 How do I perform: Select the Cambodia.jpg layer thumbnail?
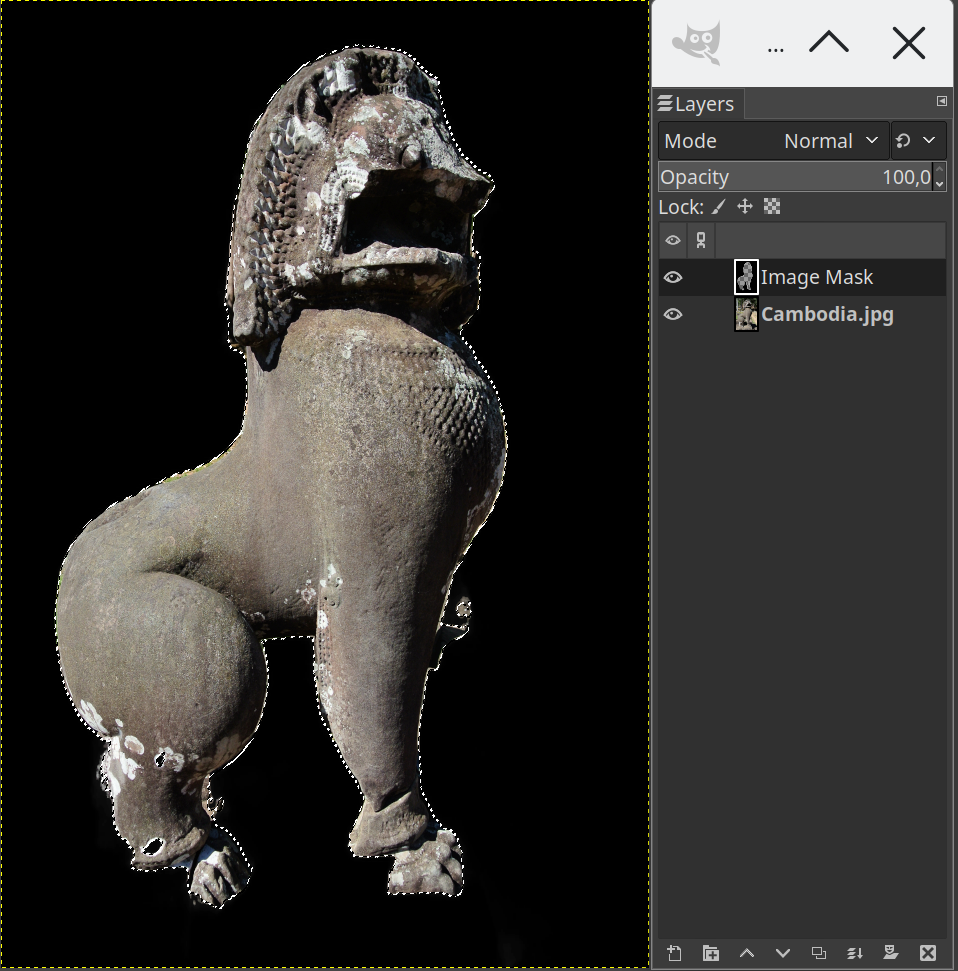coord(746,314)
